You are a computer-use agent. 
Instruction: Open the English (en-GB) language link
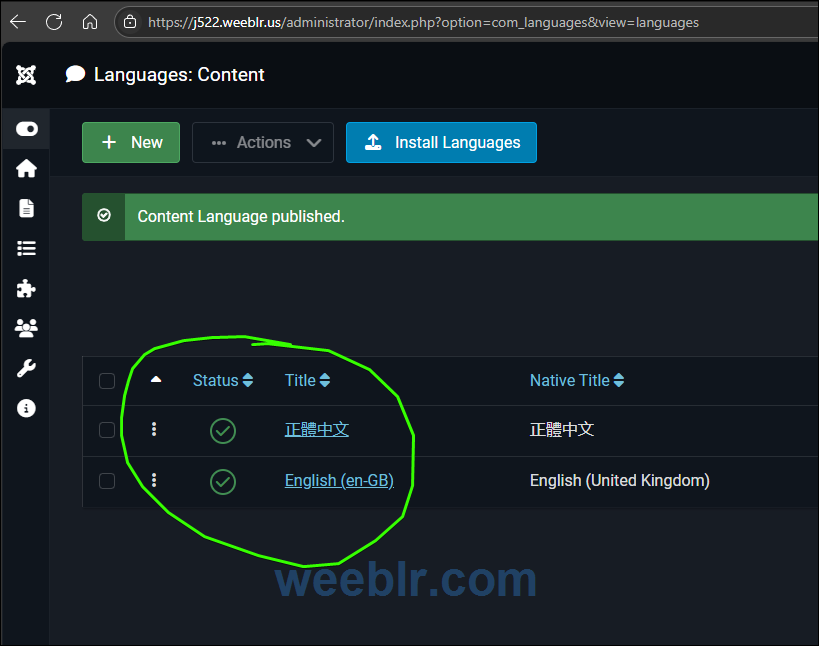pyautogui.click(x=339, y=481)
